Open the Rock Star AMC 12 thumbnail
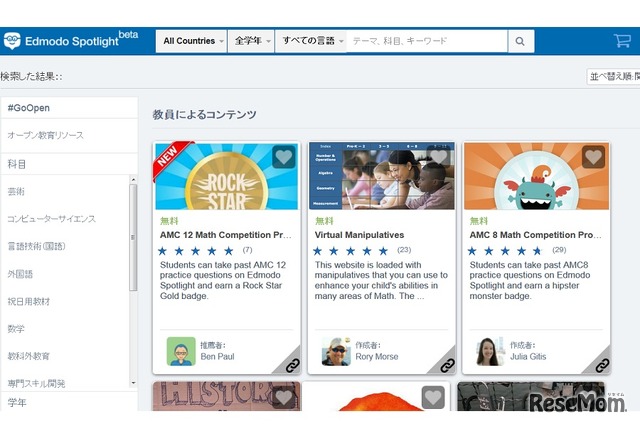 click(x=227, y=176)
